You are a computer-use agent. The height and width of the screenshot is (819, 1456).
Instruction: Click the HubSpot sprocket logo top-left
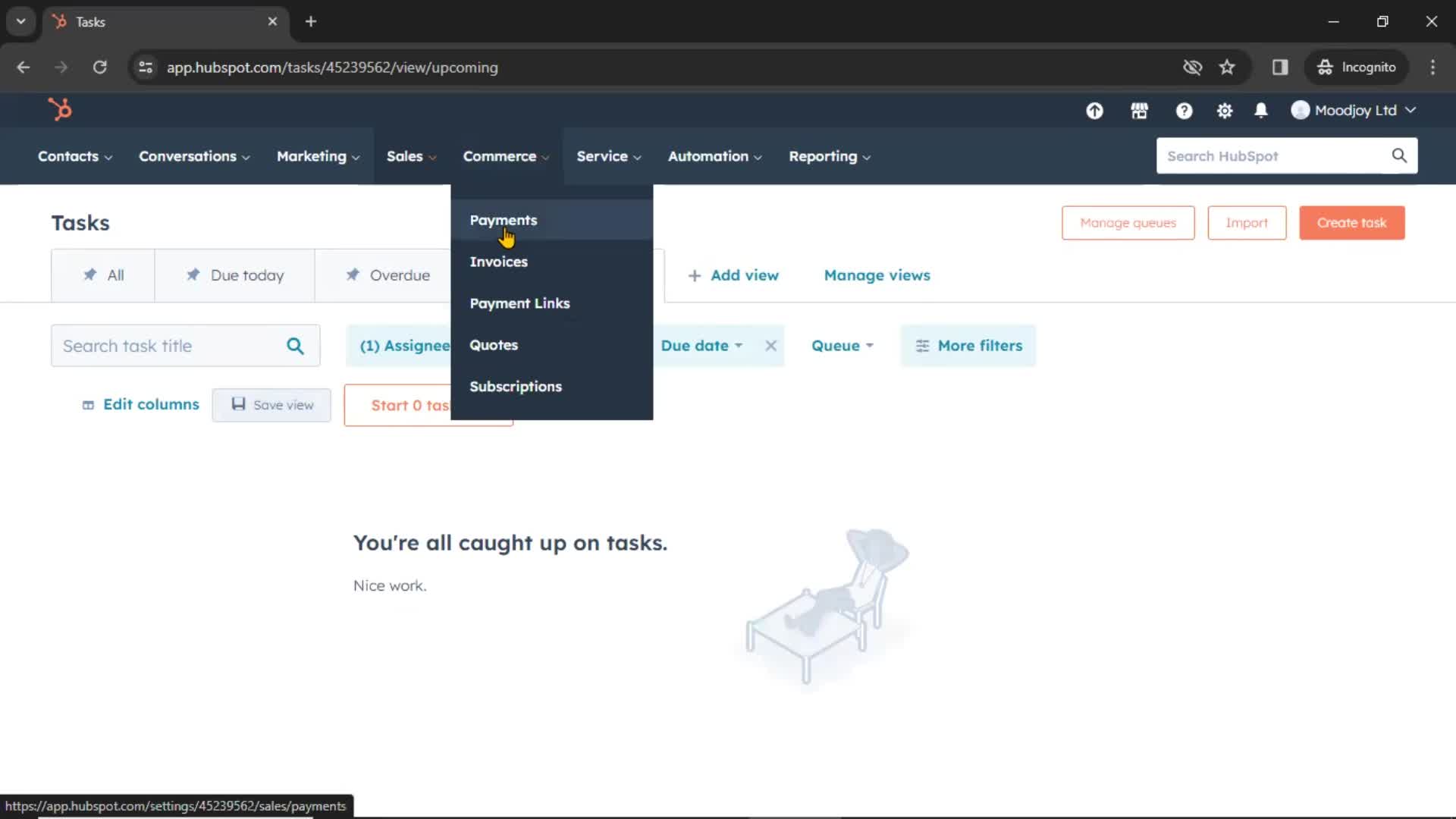click(59, 110)
